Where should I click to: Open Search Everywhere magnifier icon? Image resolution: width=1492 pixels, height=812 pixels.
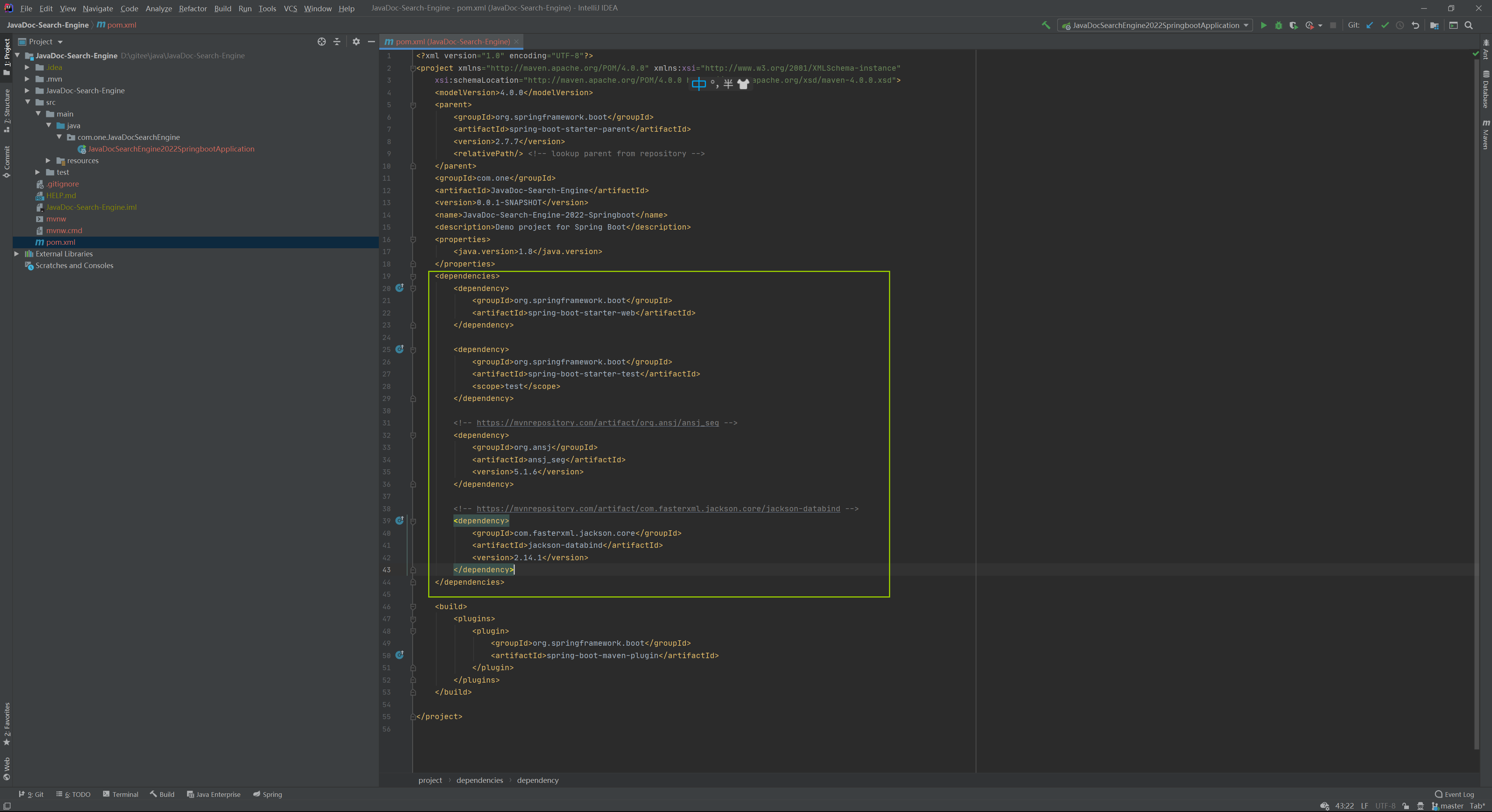(1469, 26)
